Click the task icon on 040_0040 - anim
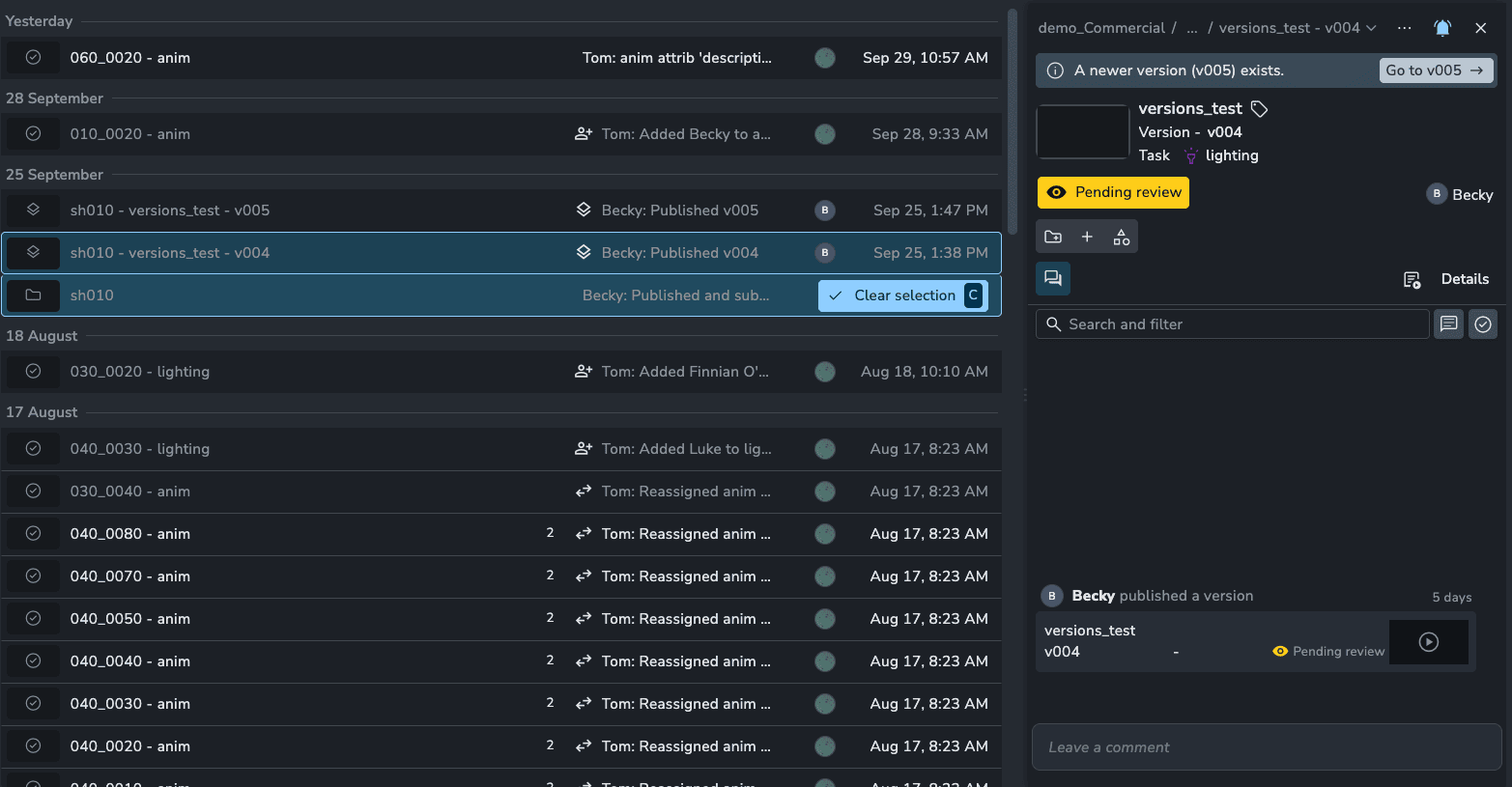 (x=33, y=661)
